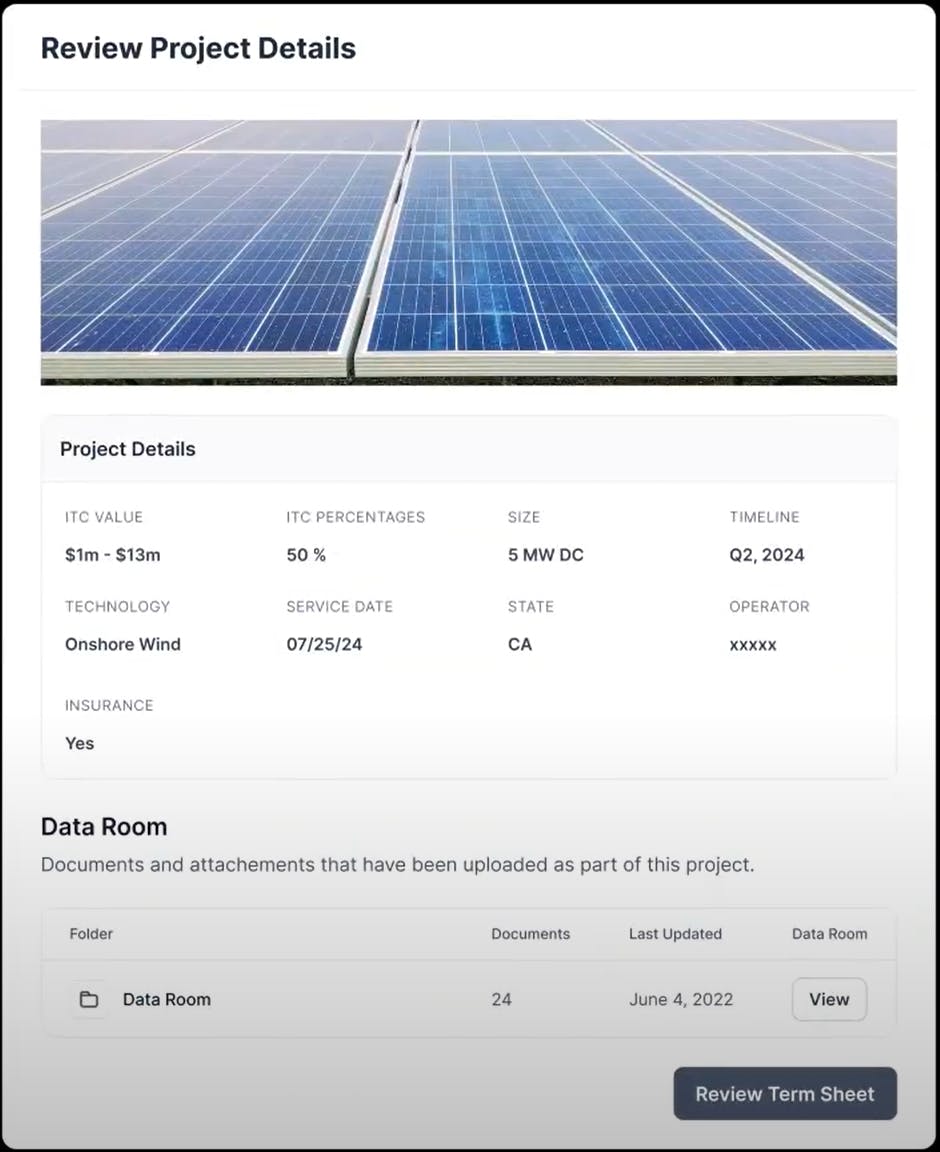
Task: Click the Last Updated column header
Action: click(675, 934)
